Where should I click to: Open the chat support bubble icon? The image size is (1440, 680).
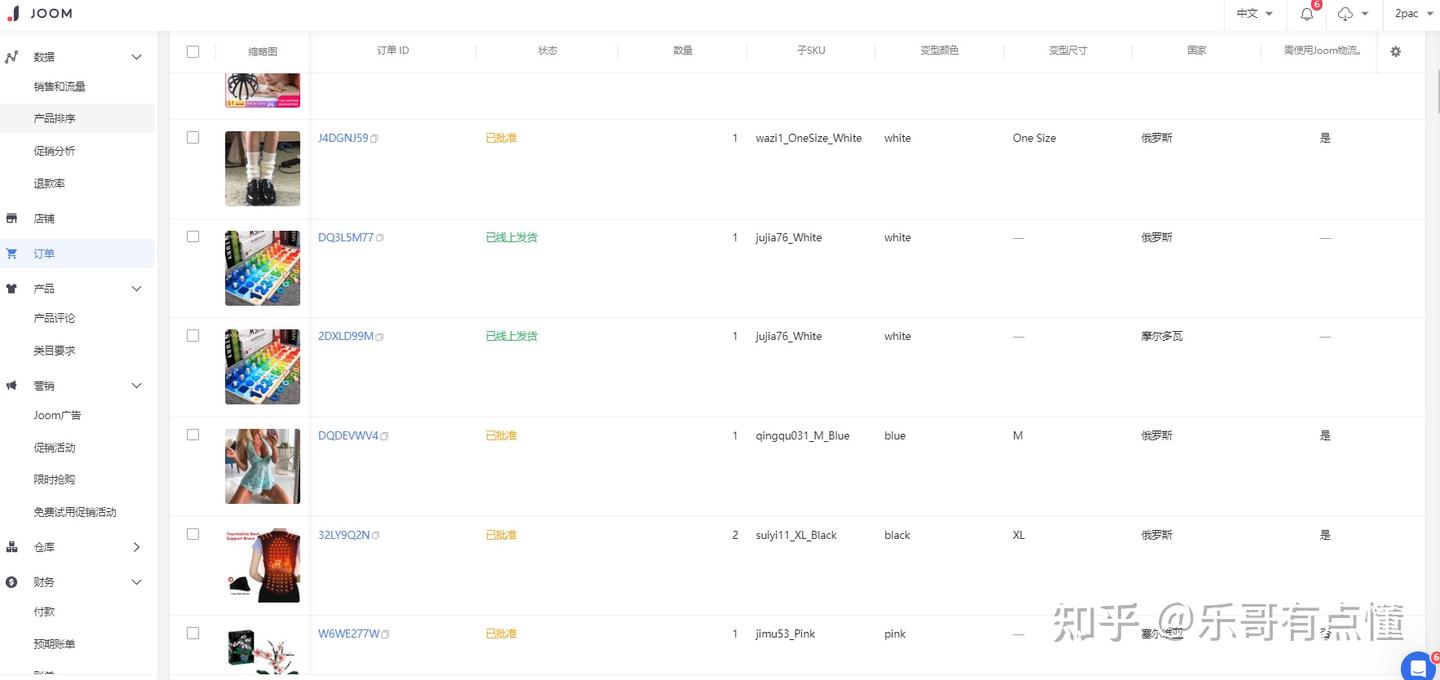tap(1418, 667)
